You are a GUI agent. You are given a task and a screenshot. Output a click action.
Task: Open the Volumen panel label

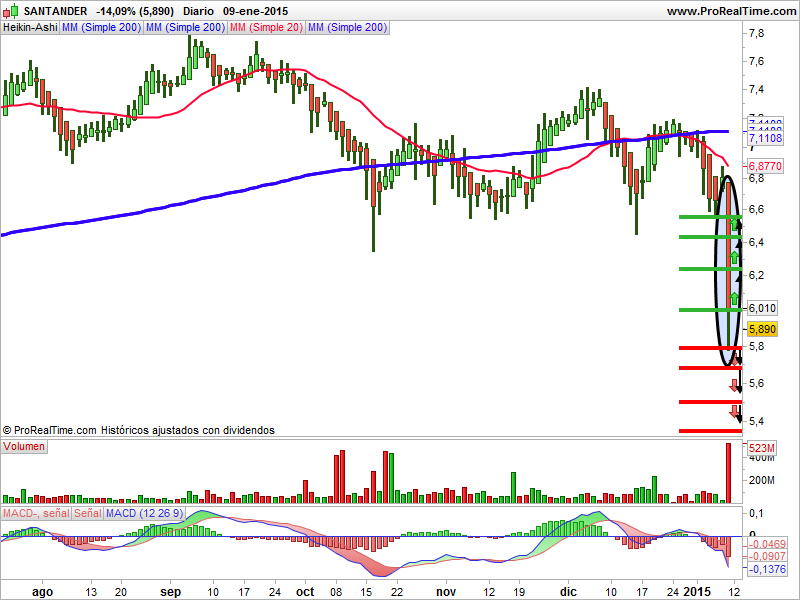pos(24,446)
